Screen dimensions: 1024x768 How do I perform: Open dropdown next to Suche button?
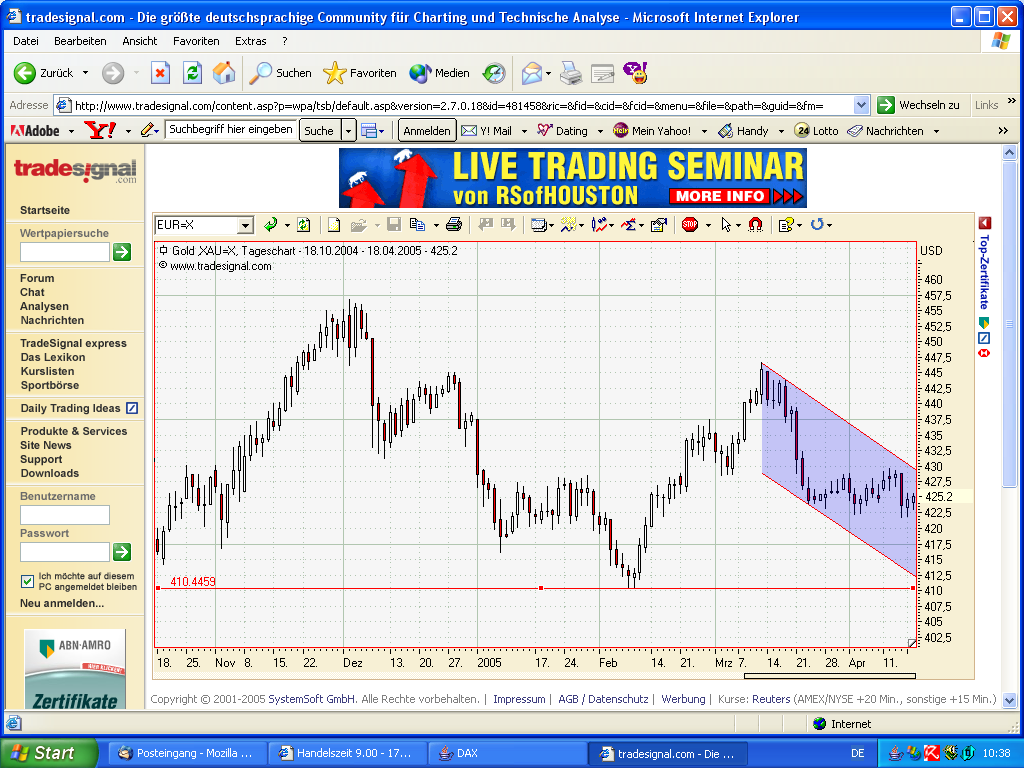click(x=349, y=131)
